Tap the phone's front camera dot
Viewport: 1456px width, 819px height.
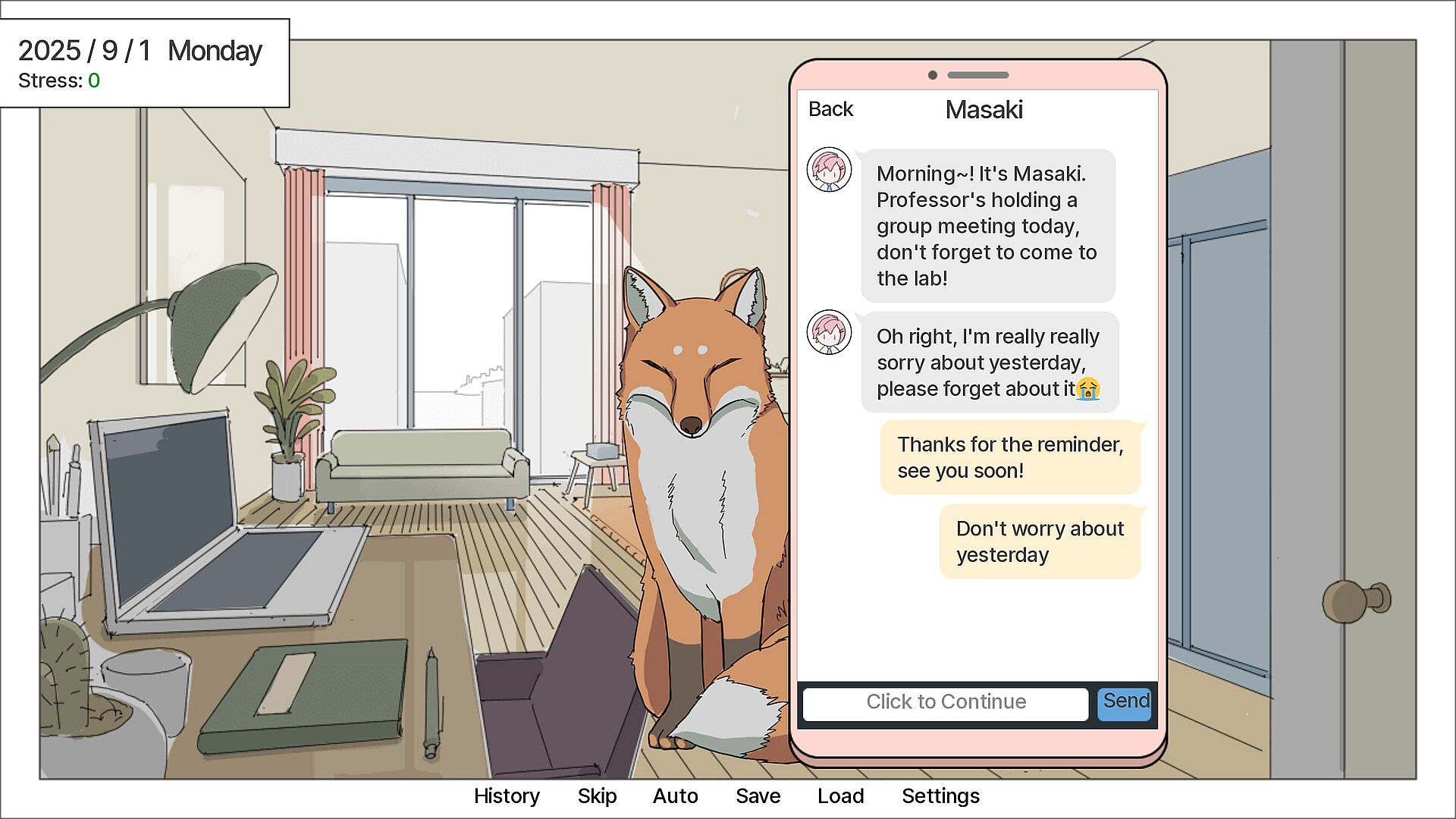932,75
